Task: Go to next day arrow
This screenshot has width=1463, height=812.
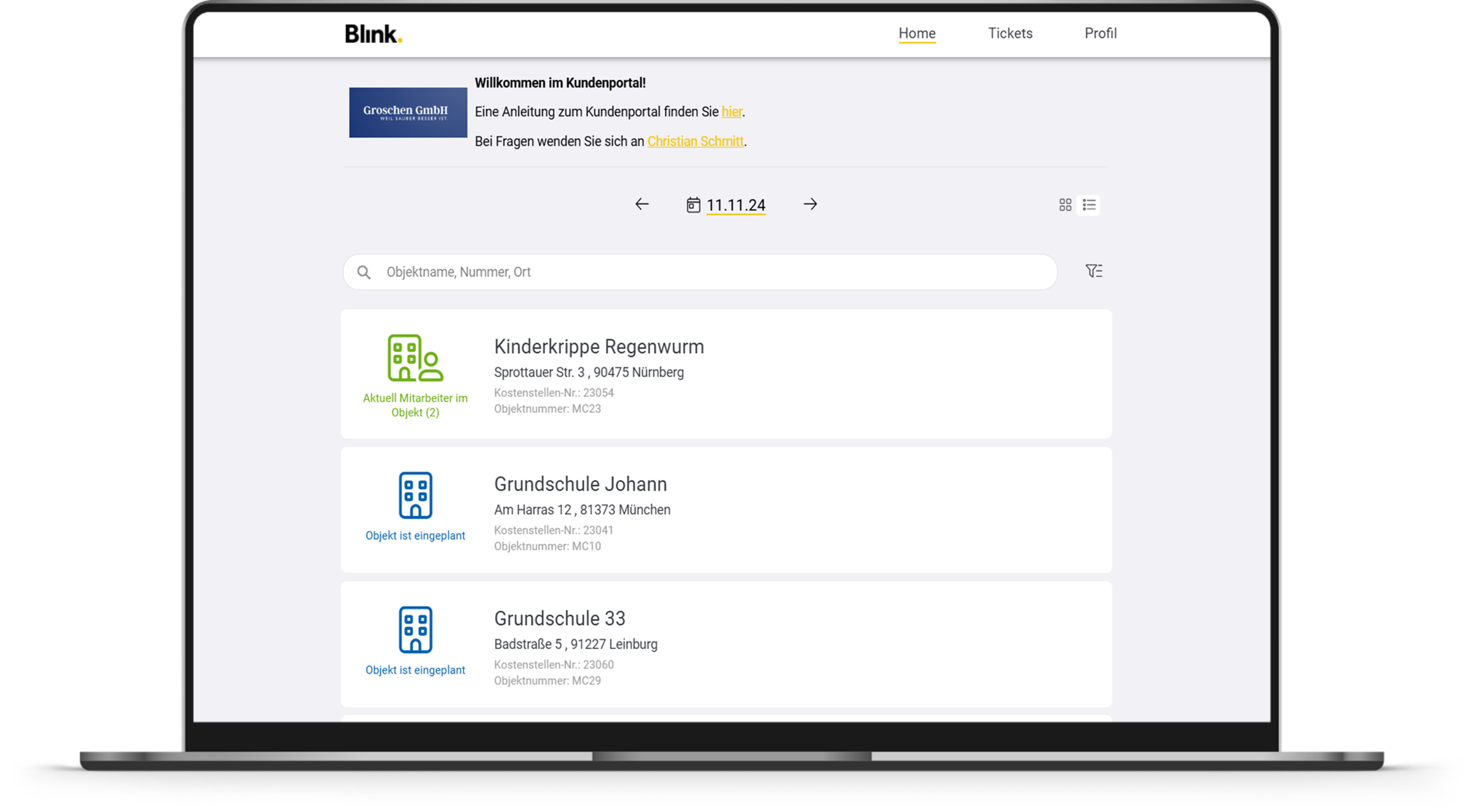Action: (810, 205)
